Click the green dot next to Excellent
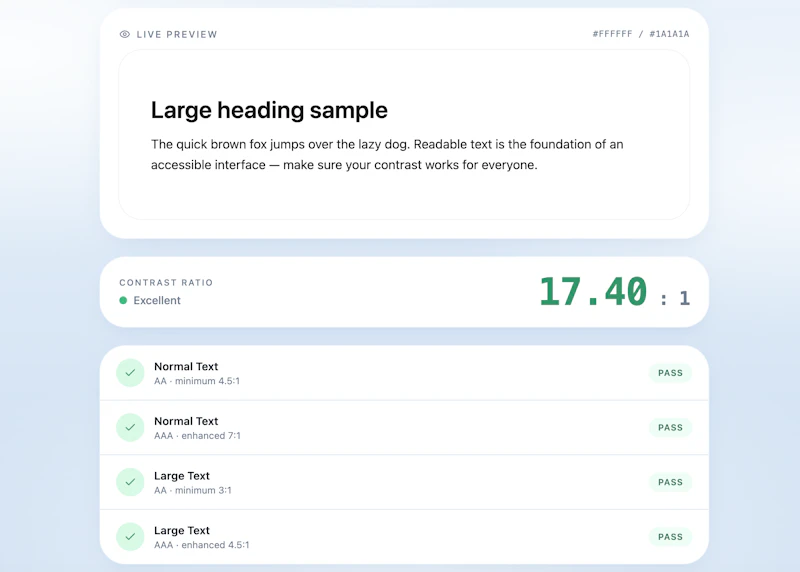800x572 pixels. [x=123, y=300]
